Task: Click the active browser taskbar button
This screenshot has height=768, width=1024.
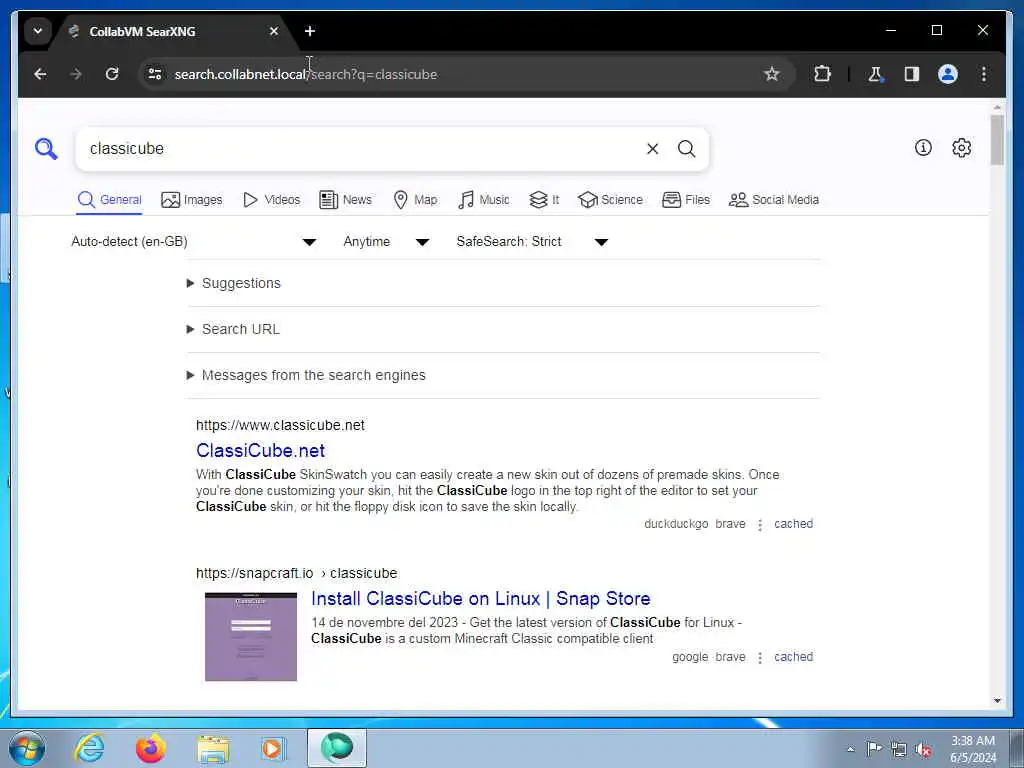Action: point(337,748)
